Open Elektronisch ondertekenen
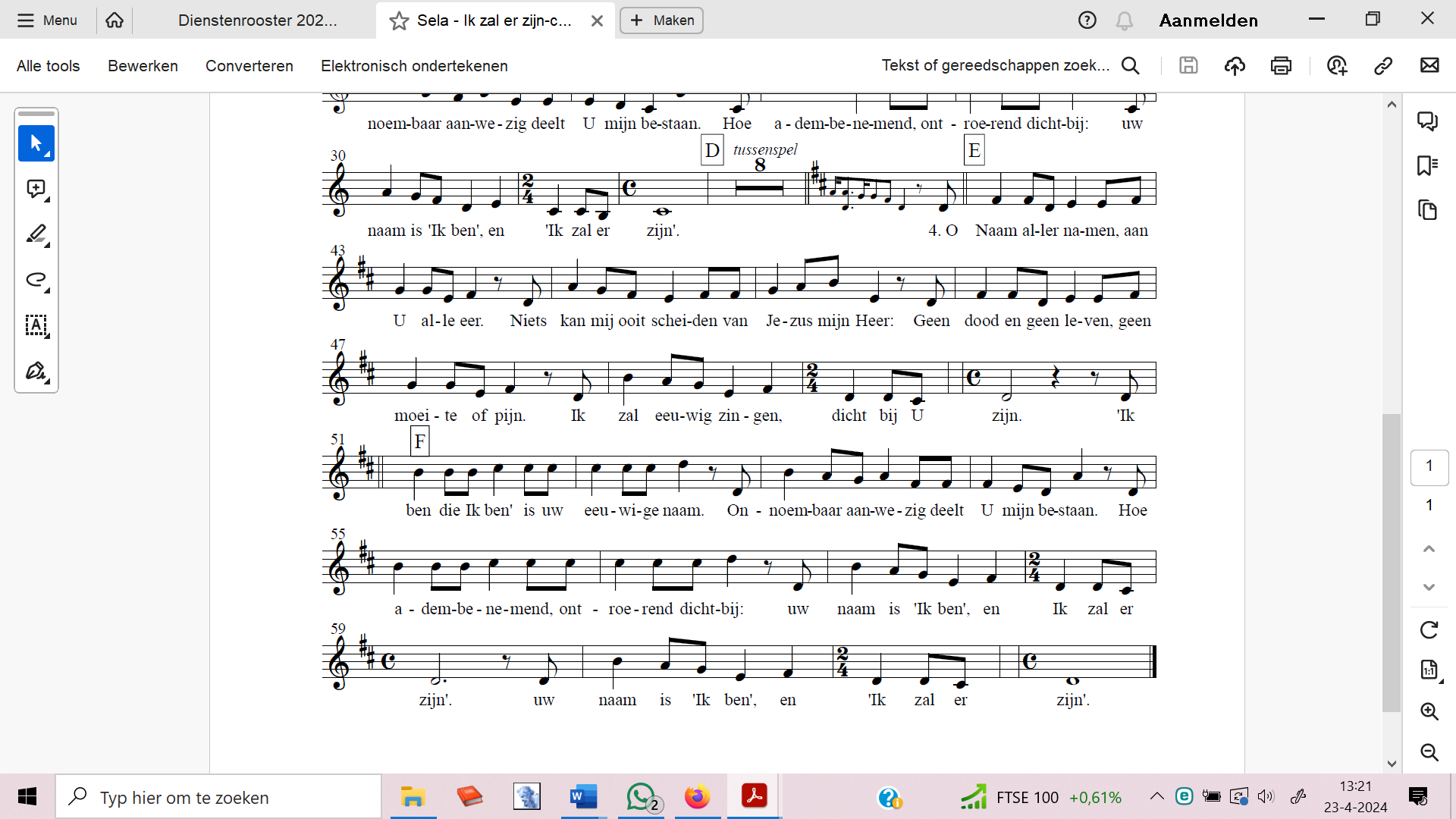This screenshot has width=1456, height=819. point(414,66)
